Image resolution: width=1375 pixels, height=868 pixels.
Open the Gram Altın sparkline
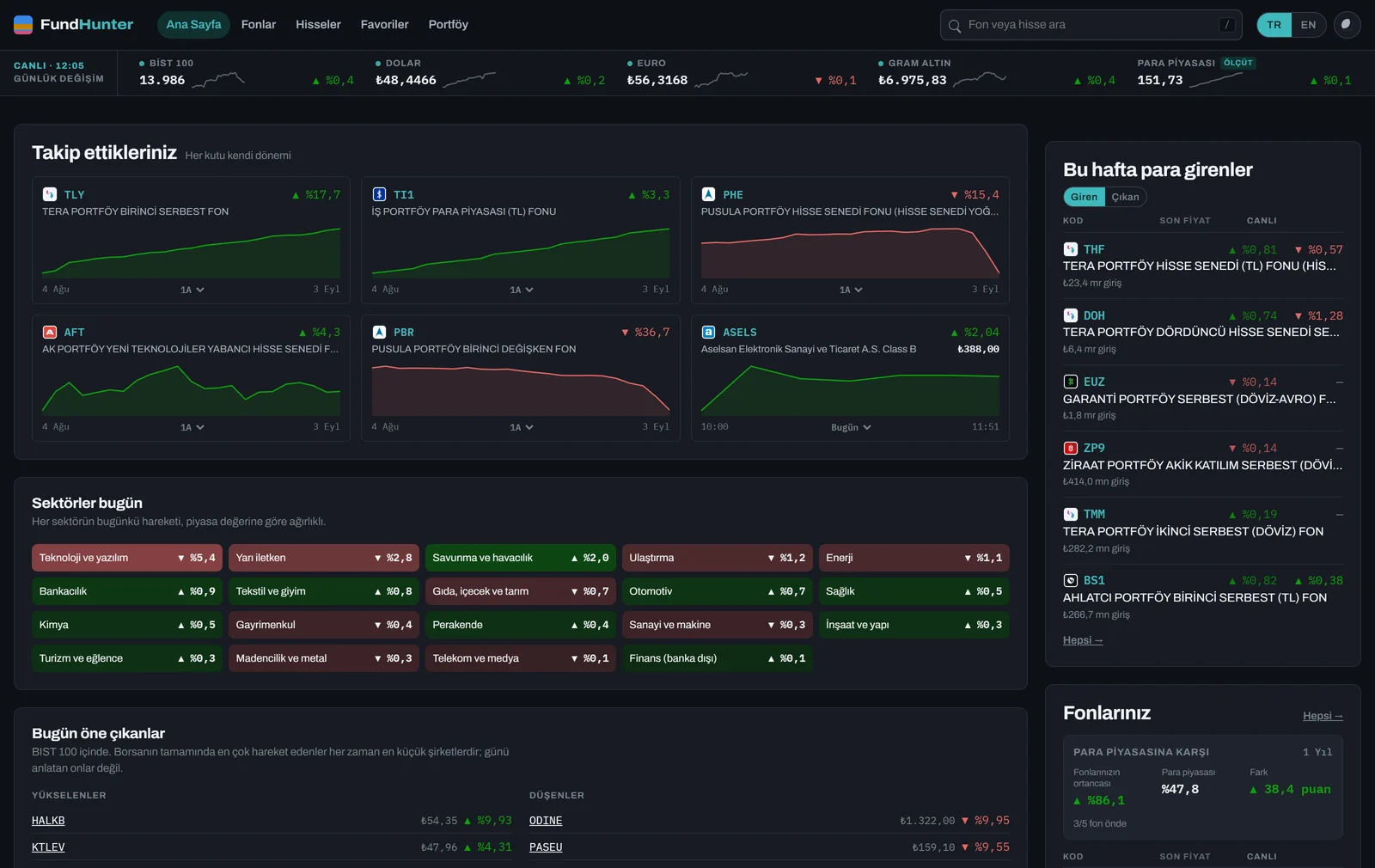coord(980,80)
